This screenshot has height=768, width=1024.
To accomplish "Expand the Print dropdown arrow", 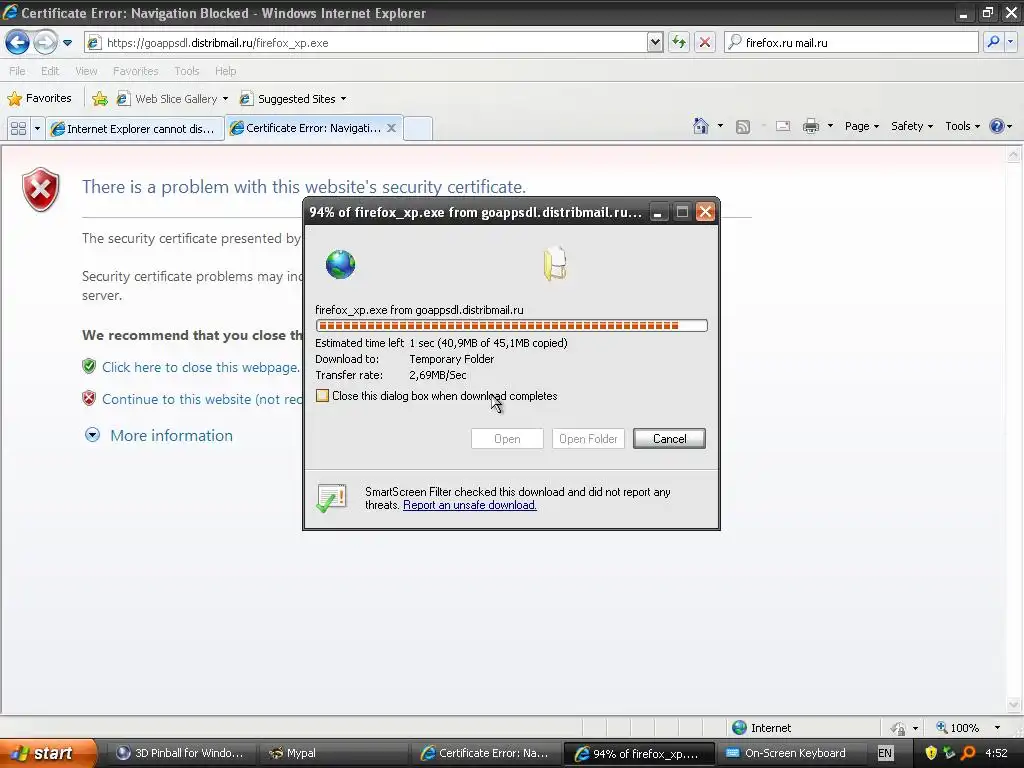I will coord(830,126).
